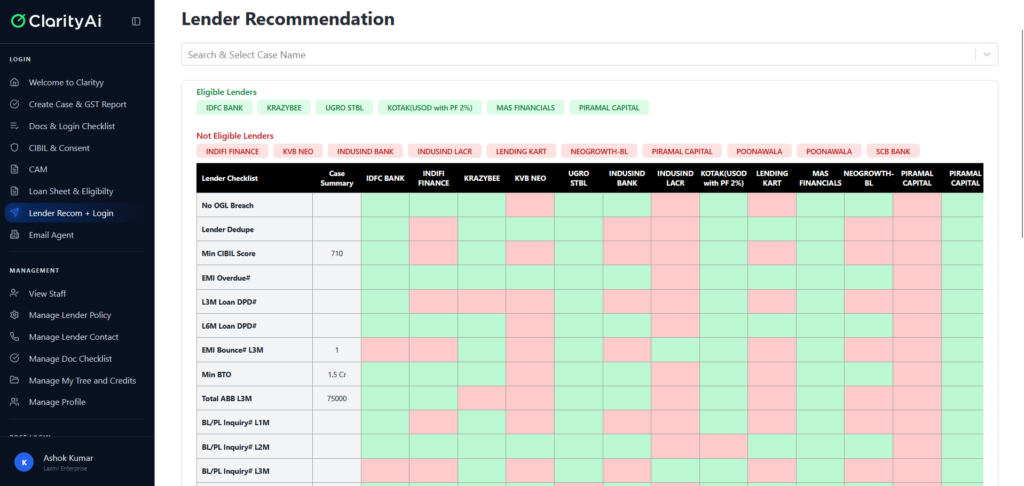This screenshot has width=1024, height=486.
Task: Select Lender Recom + Login menu item
Action: click(x=70, y=213)
